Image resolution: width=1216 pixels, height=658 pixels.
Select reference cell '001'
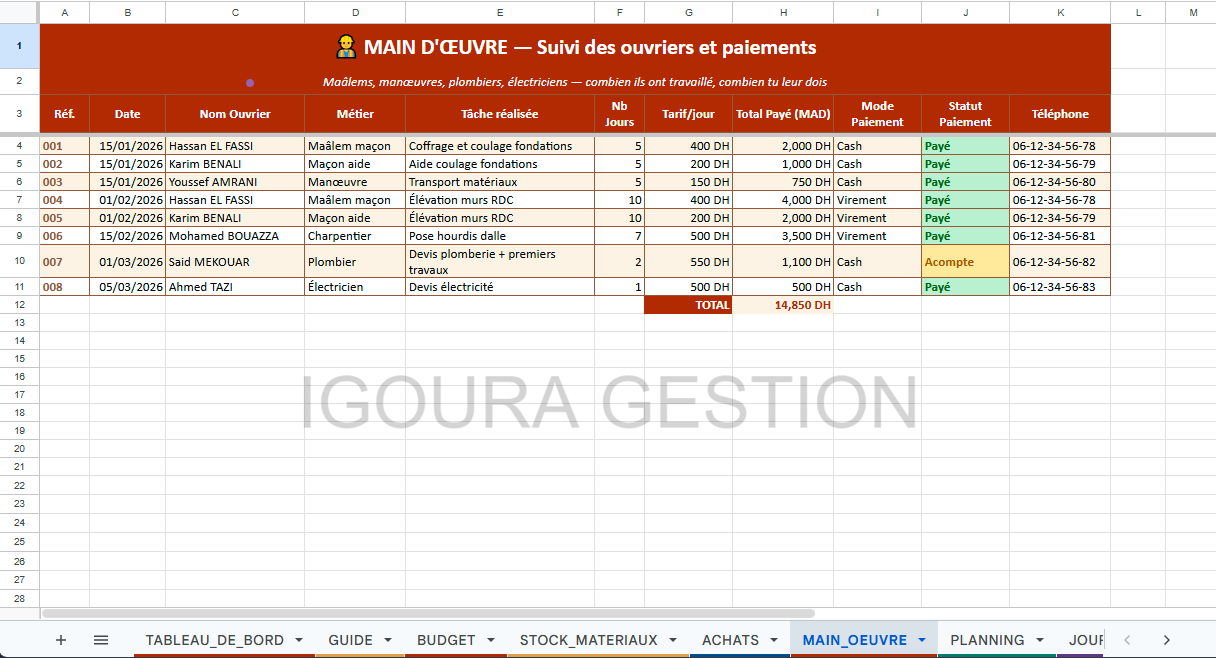point(65,146)
